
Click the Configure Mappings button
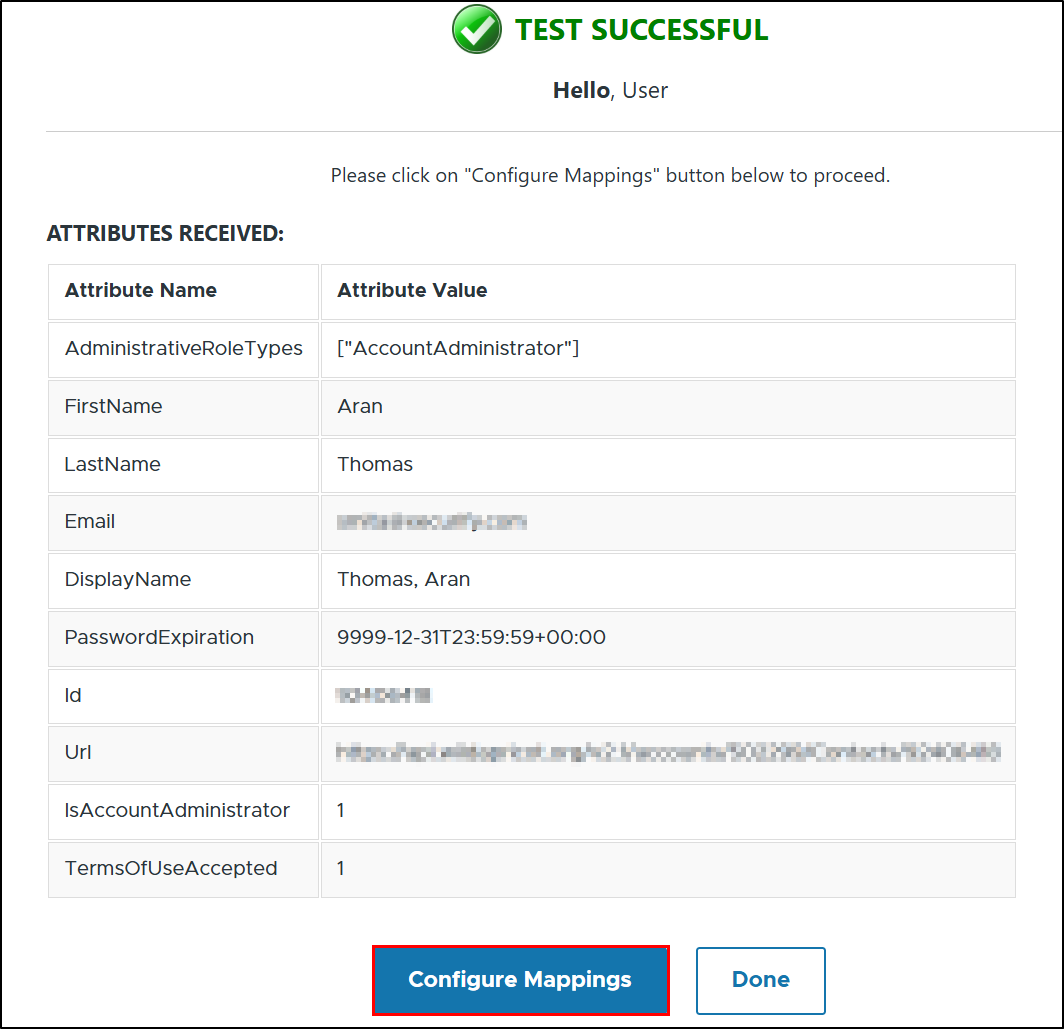pyautogui.click(x=520, y=980)
